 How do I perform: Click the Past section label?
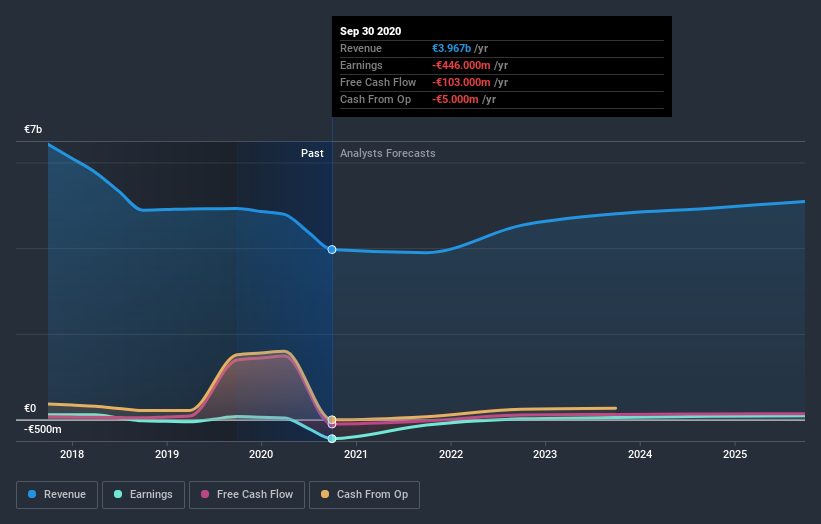pos(312,153)
